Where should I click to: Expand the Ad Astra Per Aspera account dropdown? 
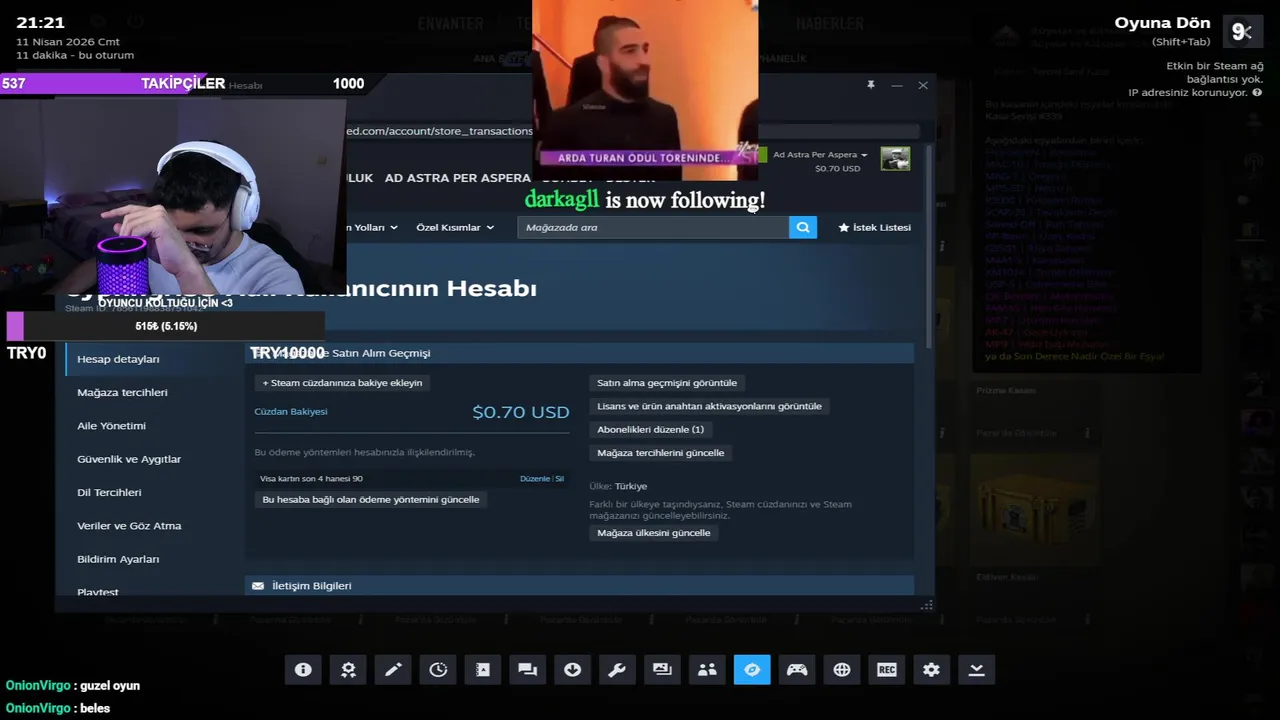click(x=820, y=155)
